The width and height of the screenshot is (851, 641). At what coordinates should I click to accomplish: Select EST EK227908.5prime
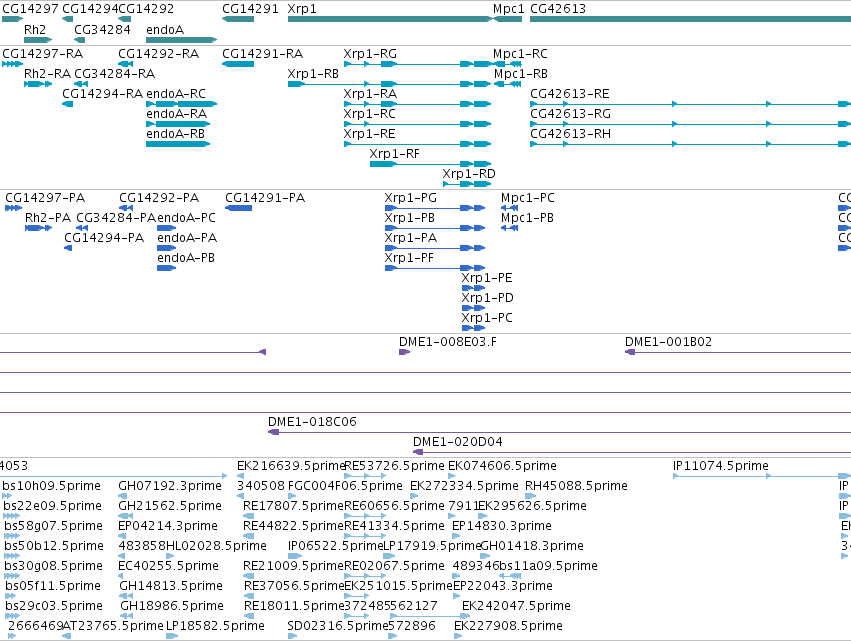(508, 626)
